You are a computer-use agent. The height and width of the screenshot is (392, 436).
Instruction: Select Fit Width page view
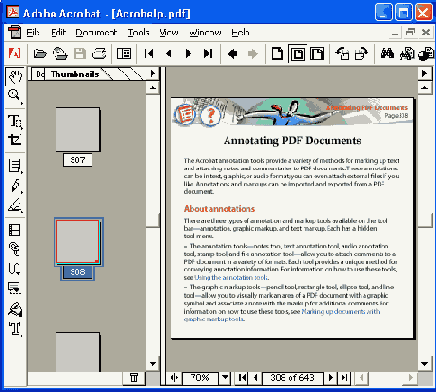click(317, 54)
